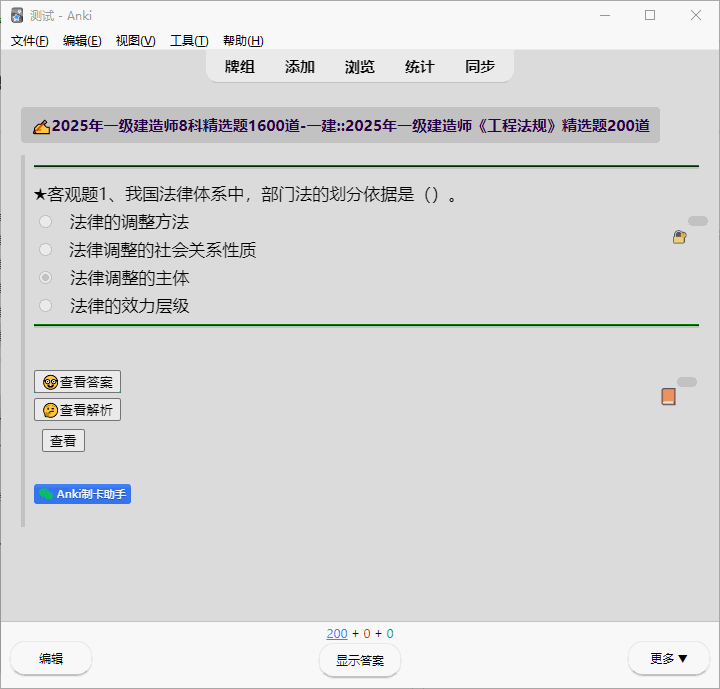720x689 pixels.
Task: Click the grey pill toggle above the book icon
Action: 687,382
